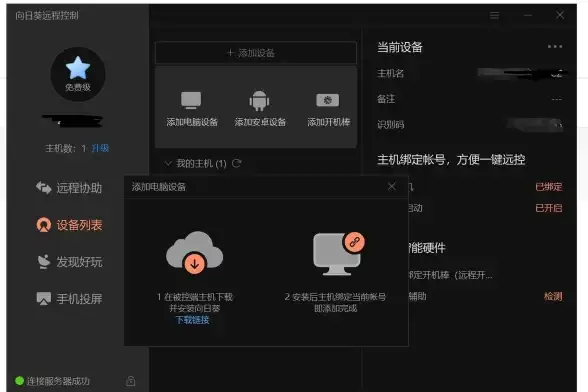
Task: Click the 备注 remark value field
Action: [556, 99]
